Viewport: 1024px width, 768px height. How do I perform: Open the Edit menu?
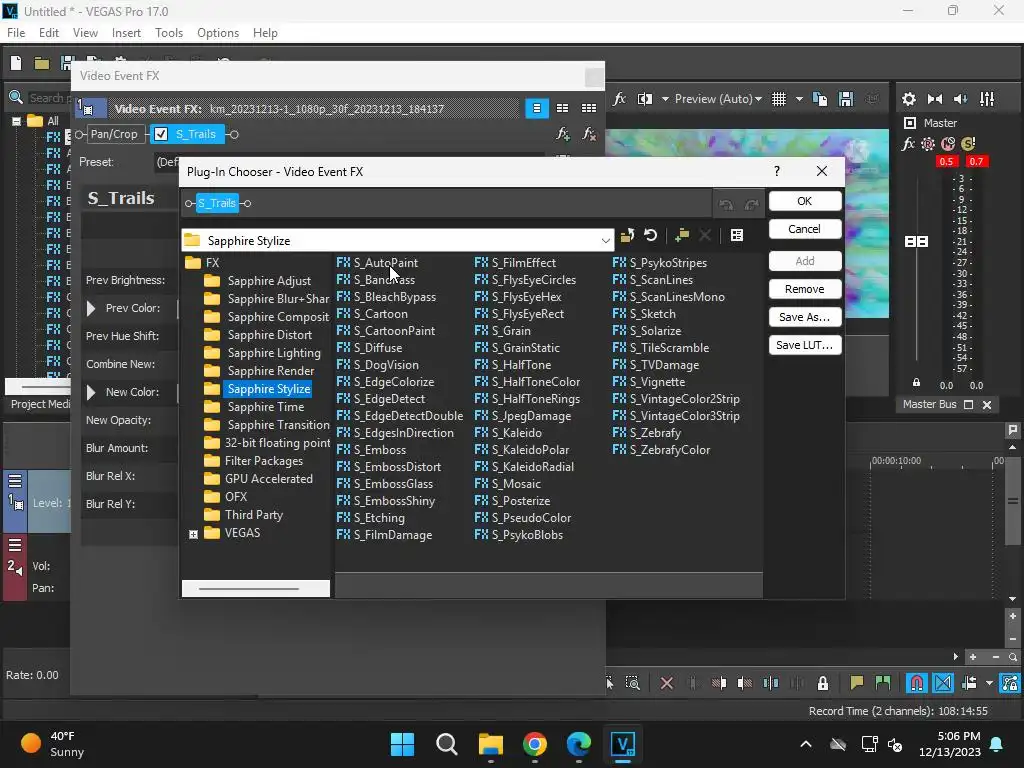pyautogui.click(x=49, y=33)
